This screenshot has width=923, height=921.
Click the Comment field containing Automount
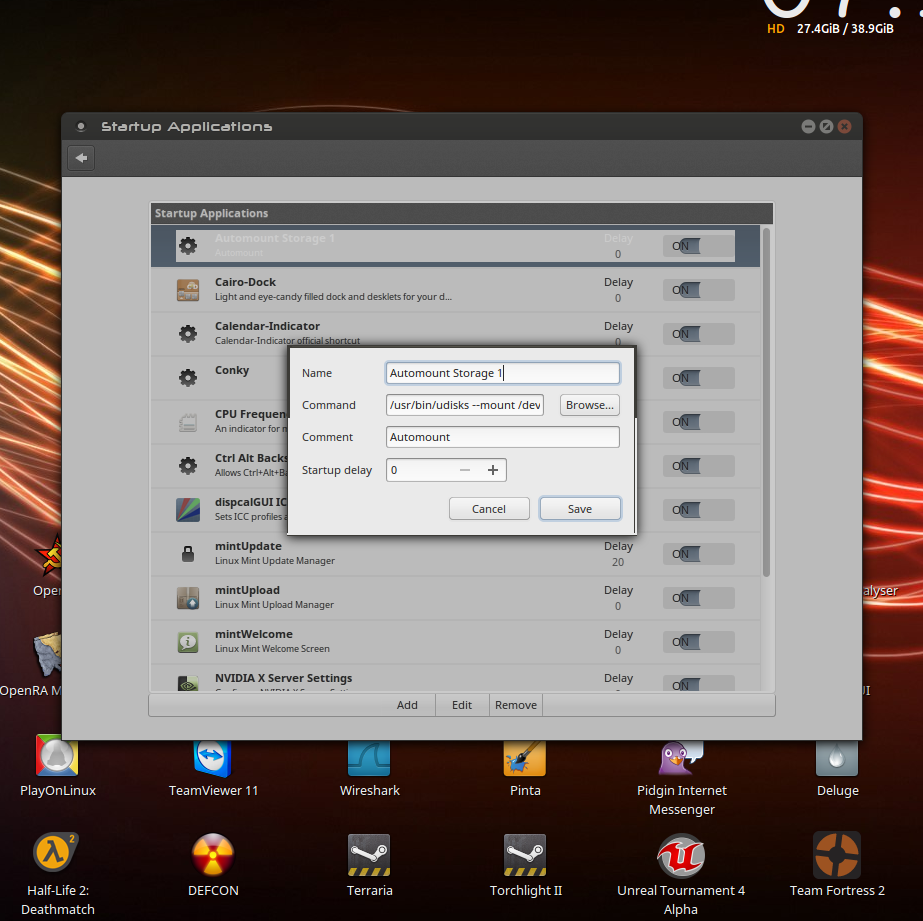(503, 437)
